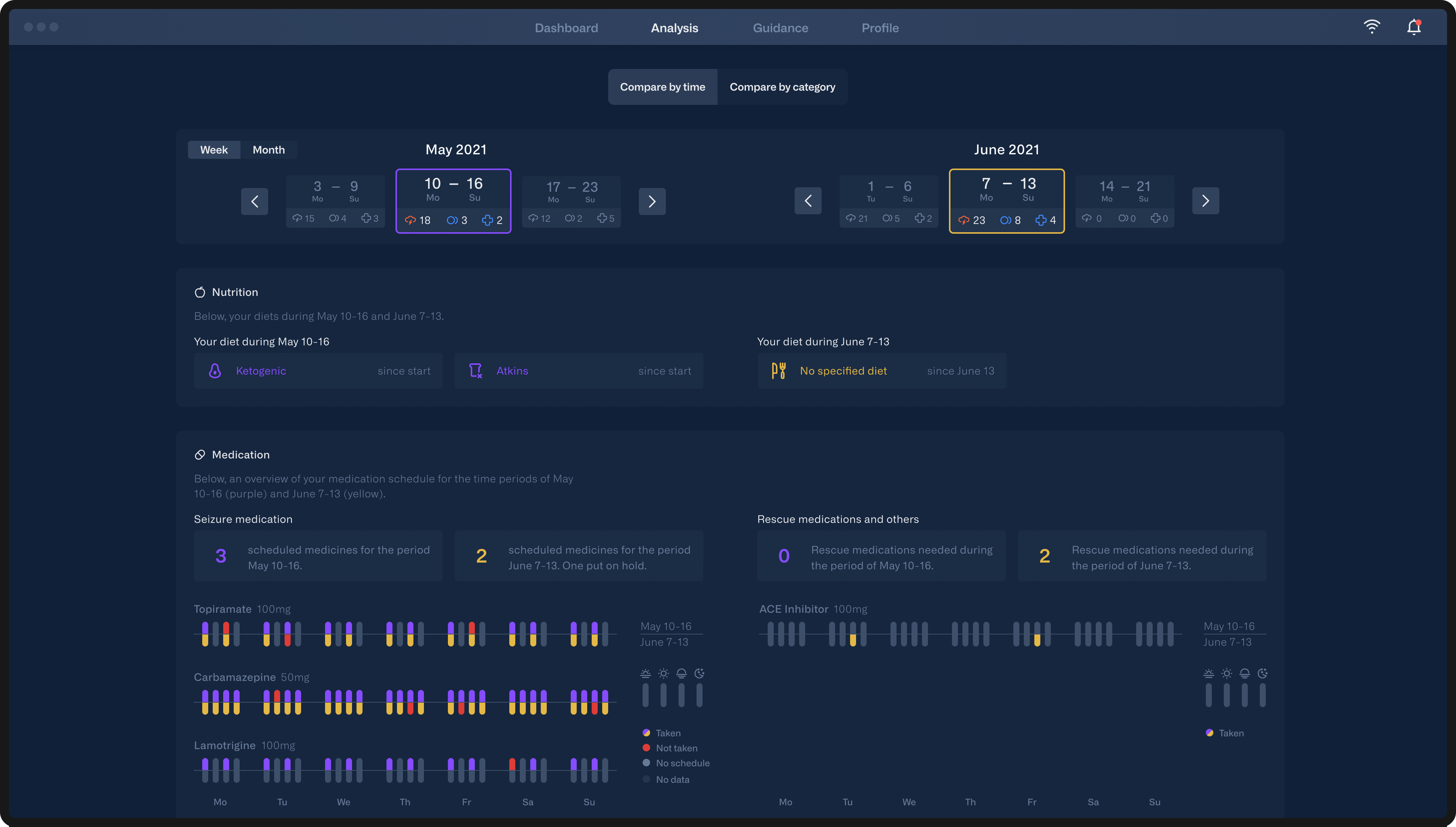
Task: Click the ACE Inhibitor 100mg label
Action: click(813, 609)
